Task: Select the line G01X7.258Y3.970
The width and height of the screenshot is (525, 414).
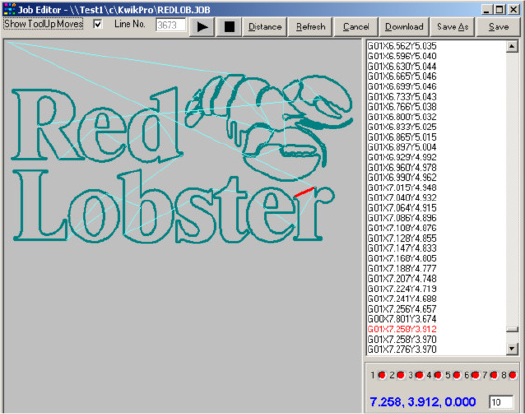Action: pyautogui.click(x=402, y=339)
